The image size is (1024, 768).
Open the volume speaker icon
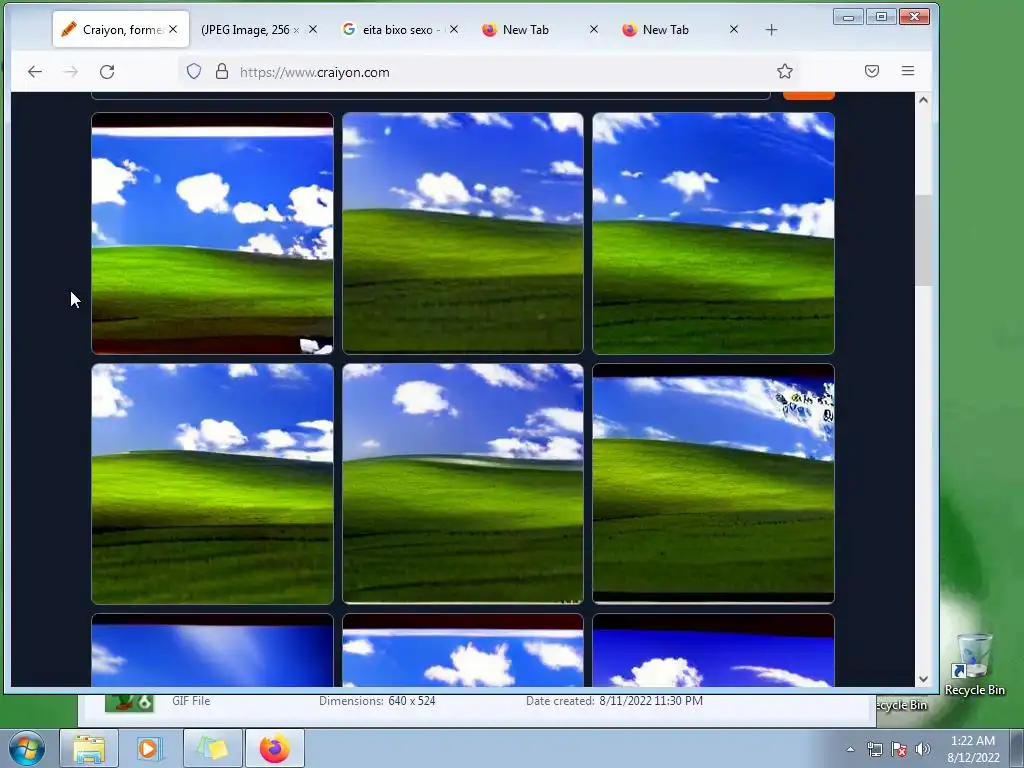coord(923,749)
